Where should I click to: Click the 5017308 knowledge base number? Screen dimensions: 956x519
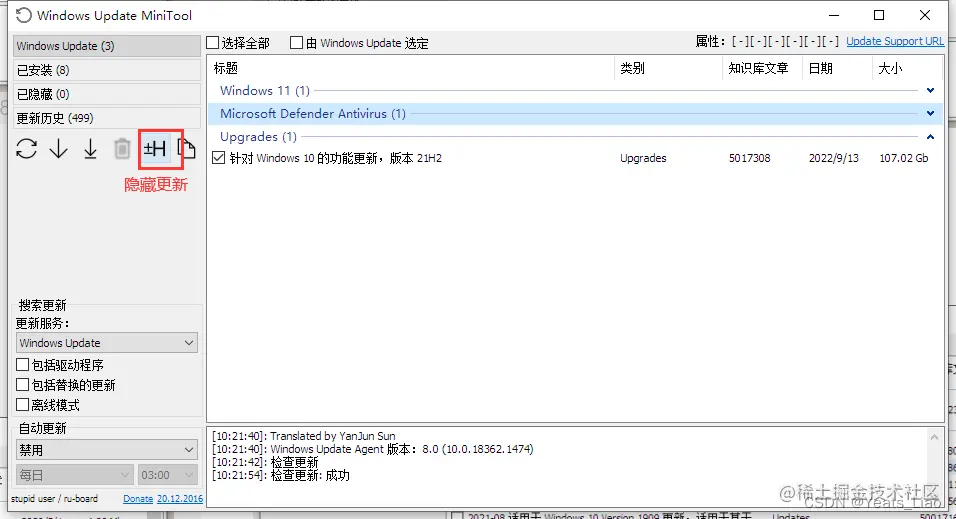tap(749, 158)
